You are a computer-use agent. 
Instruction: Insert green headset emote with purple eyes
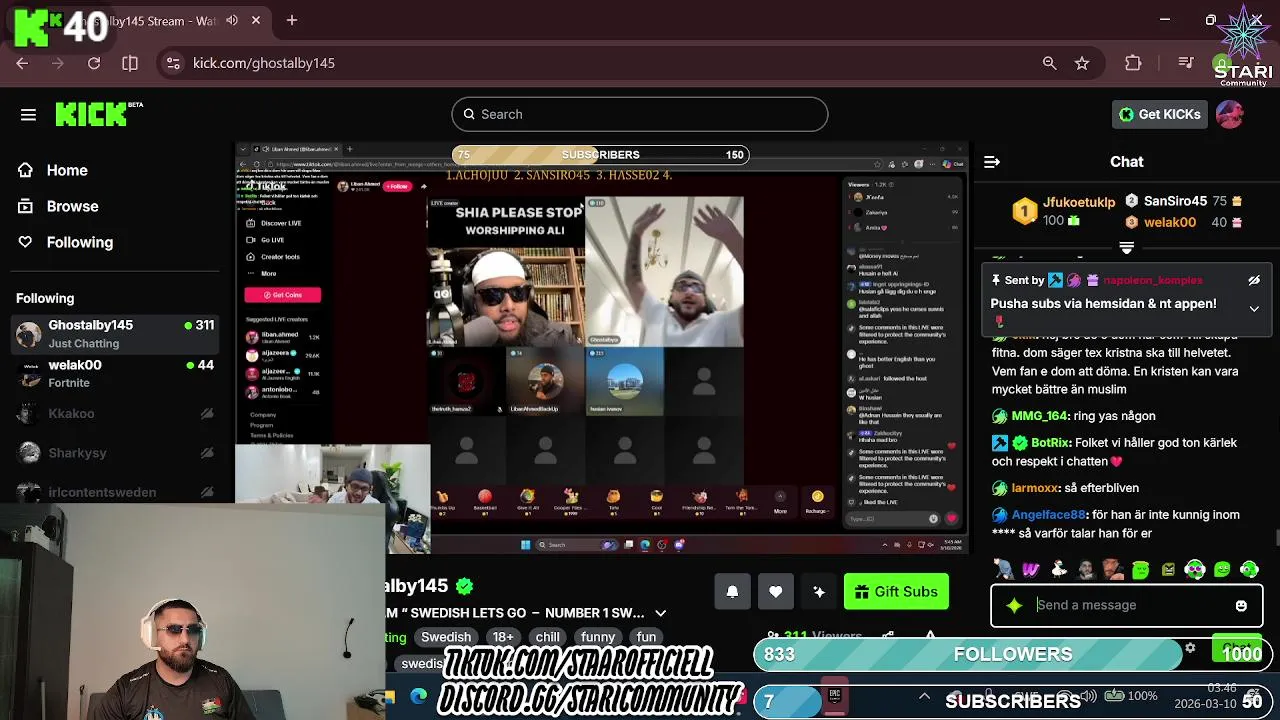point(1195,570)
